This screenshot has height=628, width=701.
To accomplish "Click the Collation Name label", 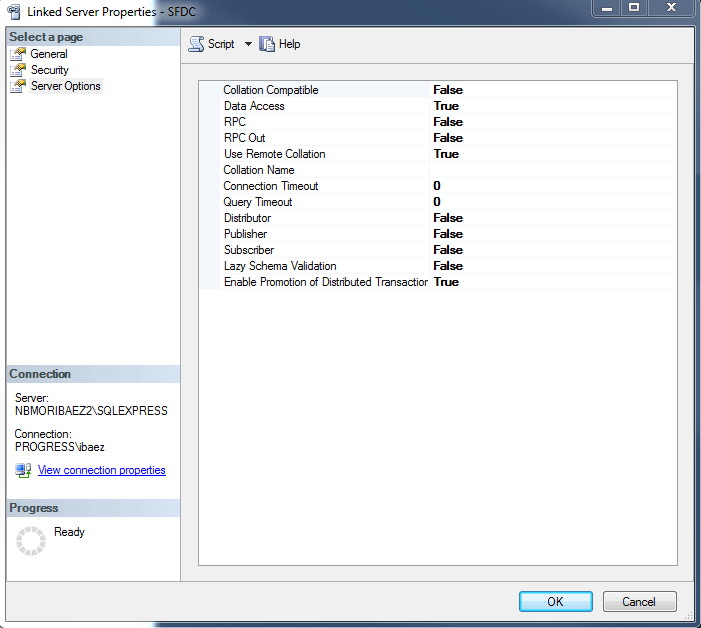I will point(259,170).
